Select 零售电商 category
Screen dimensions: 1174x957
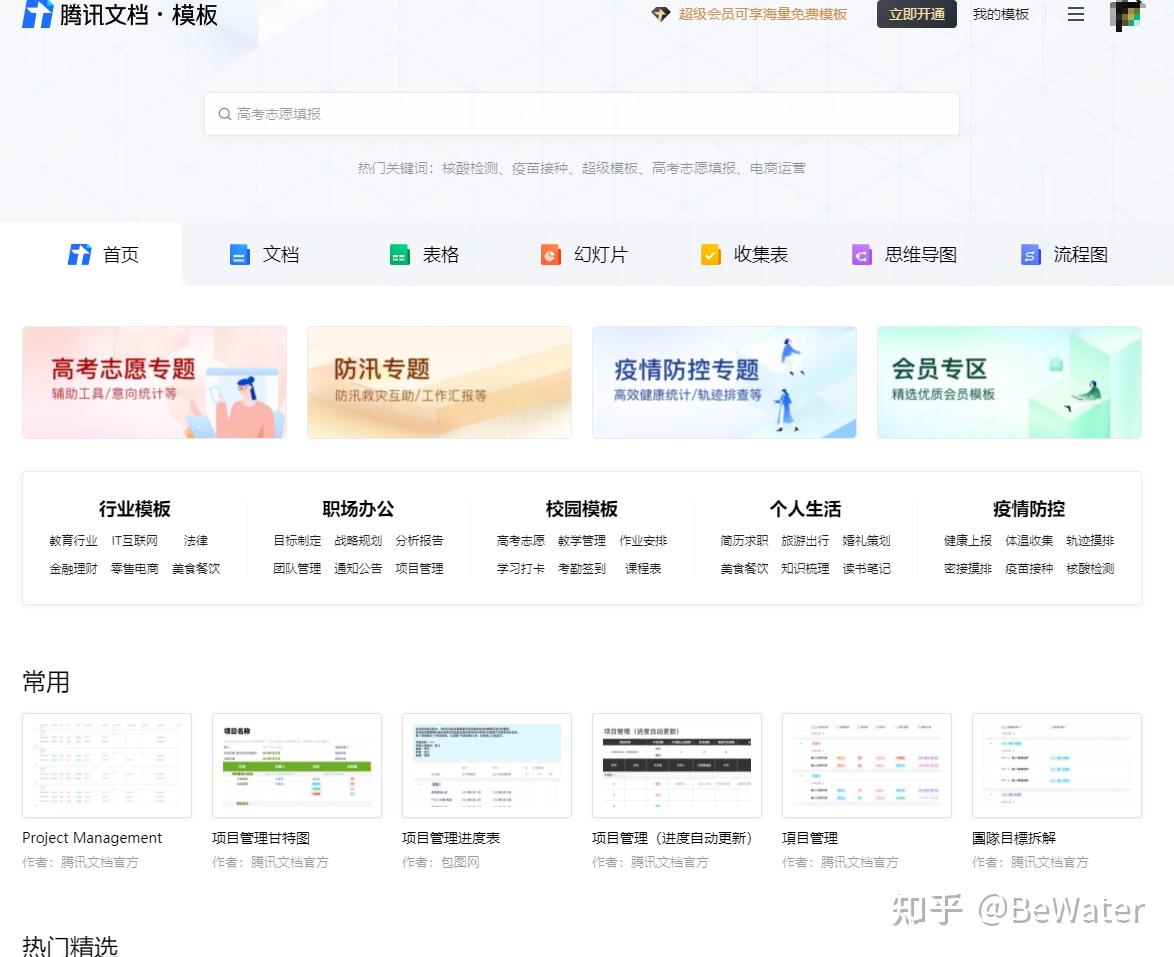click(x=135, y=569)
